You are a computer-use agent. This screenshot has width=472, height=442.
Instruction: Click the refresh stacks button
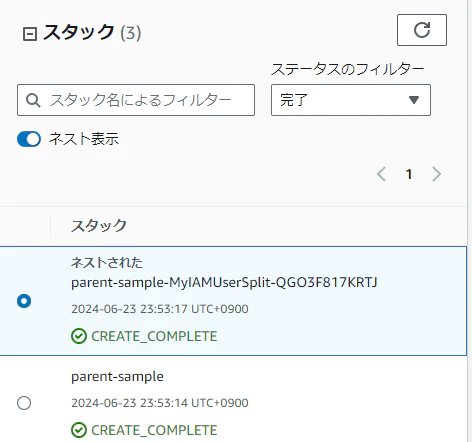click(x=422, y=30)
